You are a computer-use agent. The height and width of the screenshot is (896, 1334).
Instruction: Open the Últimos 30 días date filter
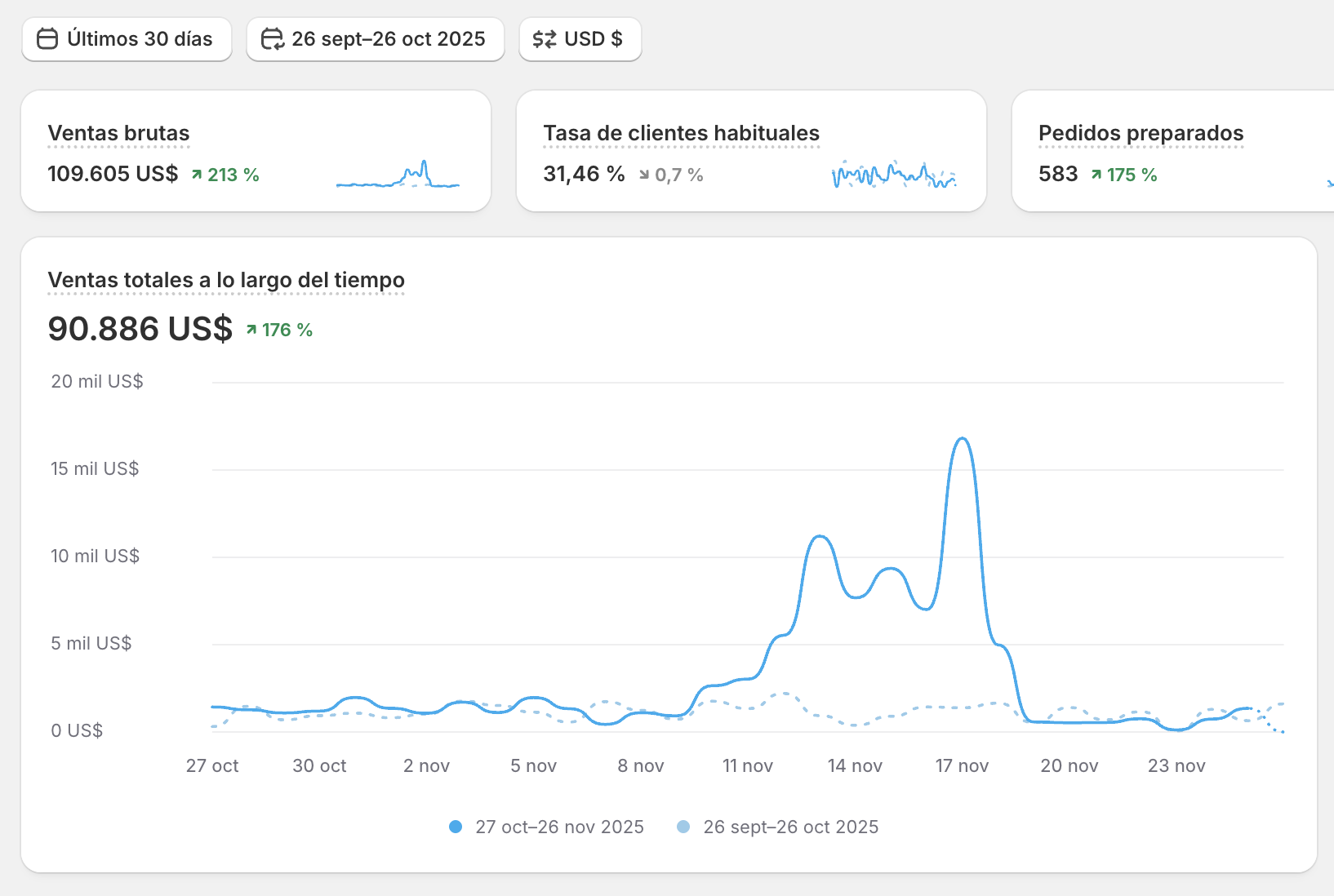click(x=127, y=39)
